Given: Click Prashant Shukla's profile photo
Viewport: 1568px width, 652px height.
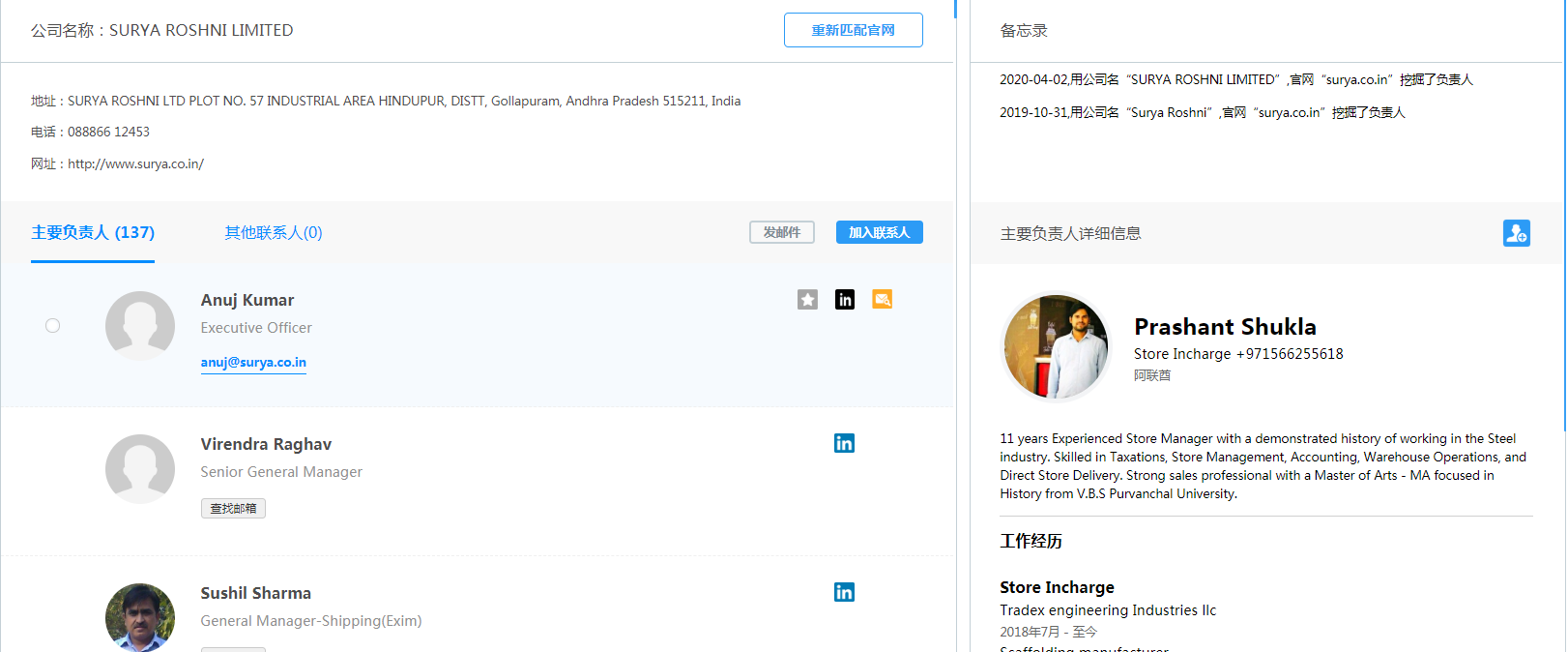Looking at the screenshot, I should tap(1057, 347).
